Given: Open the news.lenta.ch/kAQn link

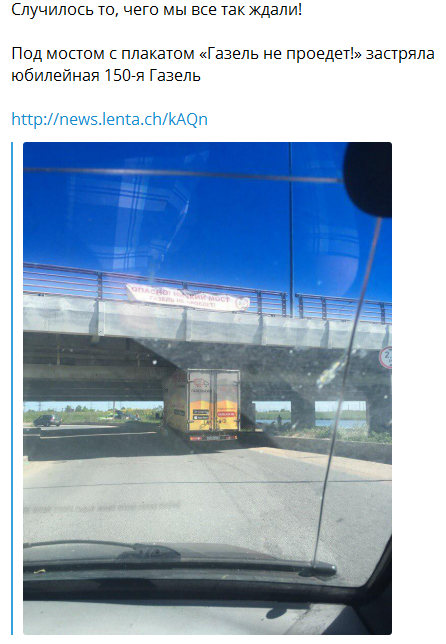Looking at the screenshot, I should [x=109, y=119].
